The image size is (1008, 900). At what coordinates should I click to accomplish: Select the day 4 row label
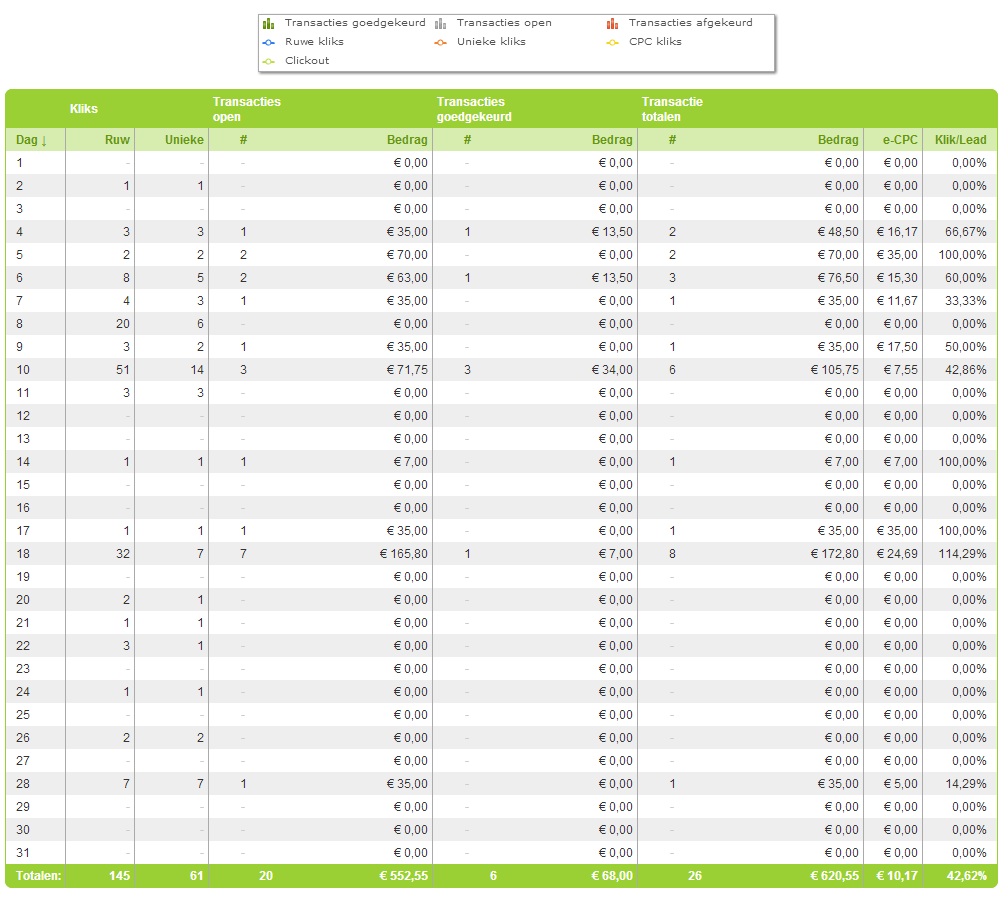tap(19, 232)
